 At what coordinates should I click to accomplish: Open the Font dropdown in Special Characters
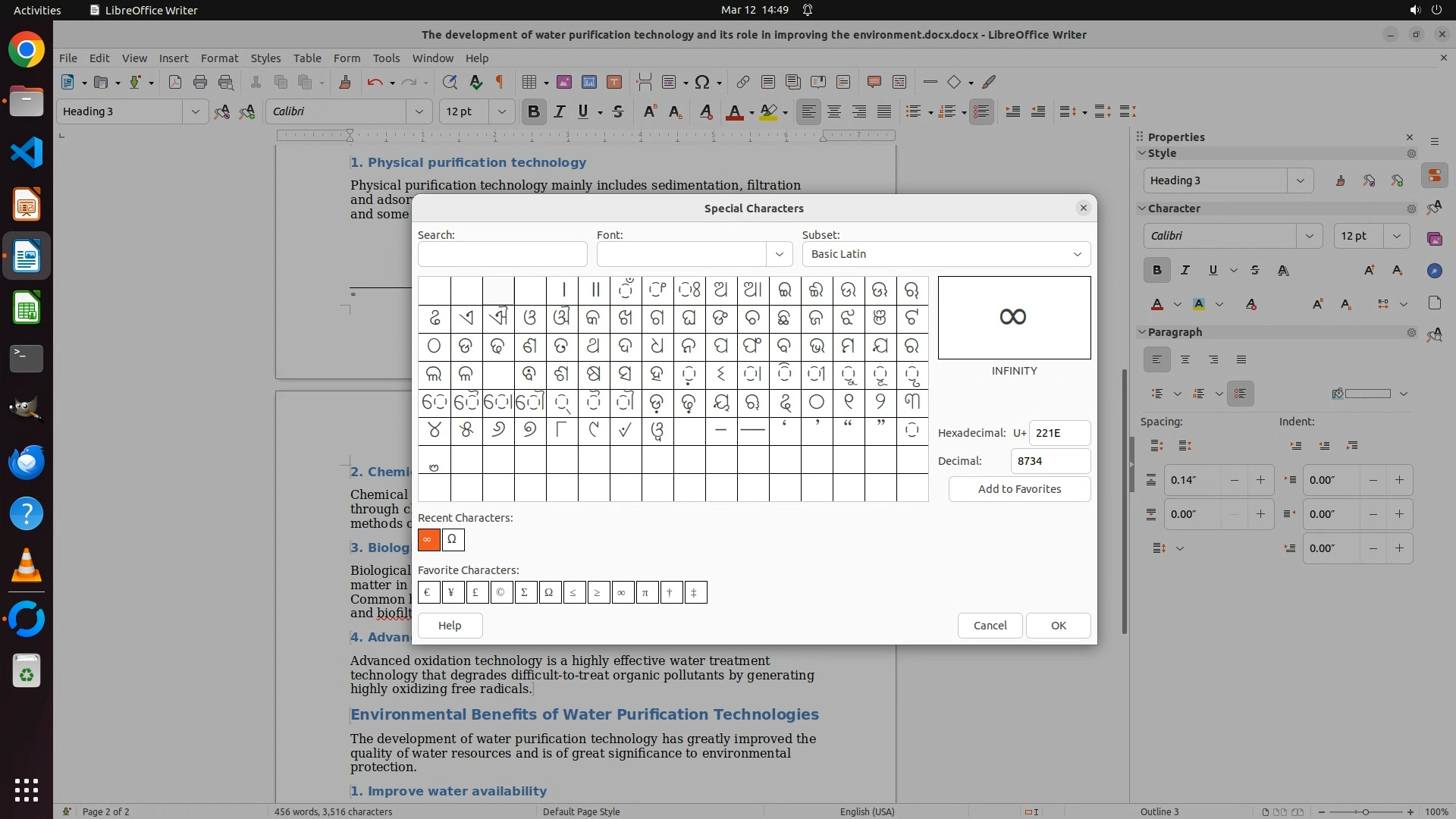click(x=779, y=254)
